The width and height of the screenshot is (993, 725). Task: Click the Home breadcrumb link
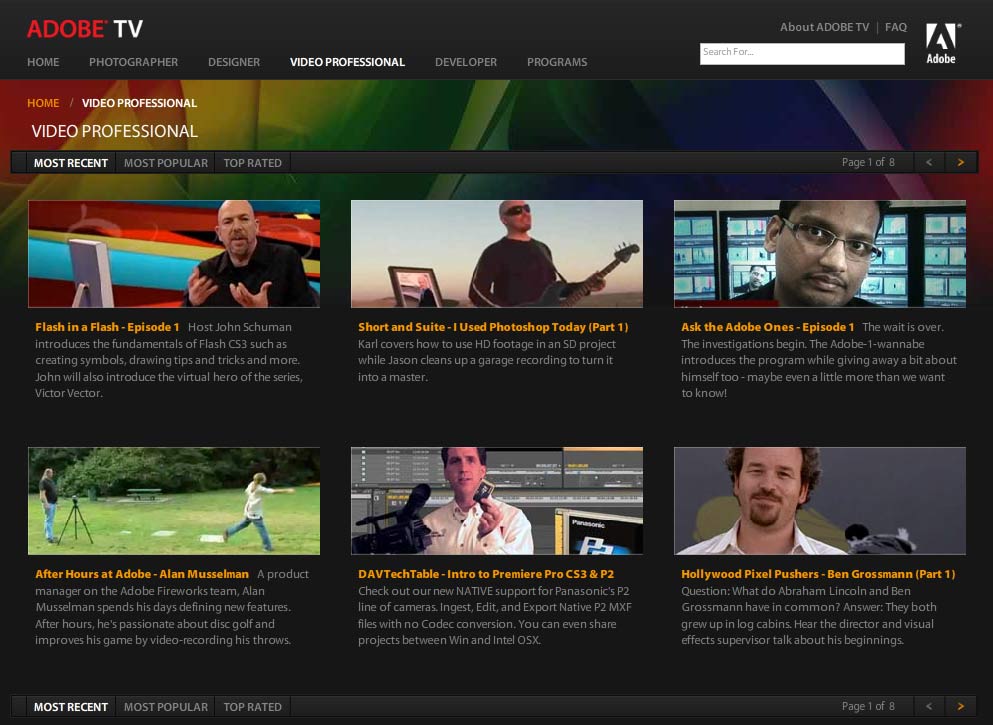pos(43,103)
